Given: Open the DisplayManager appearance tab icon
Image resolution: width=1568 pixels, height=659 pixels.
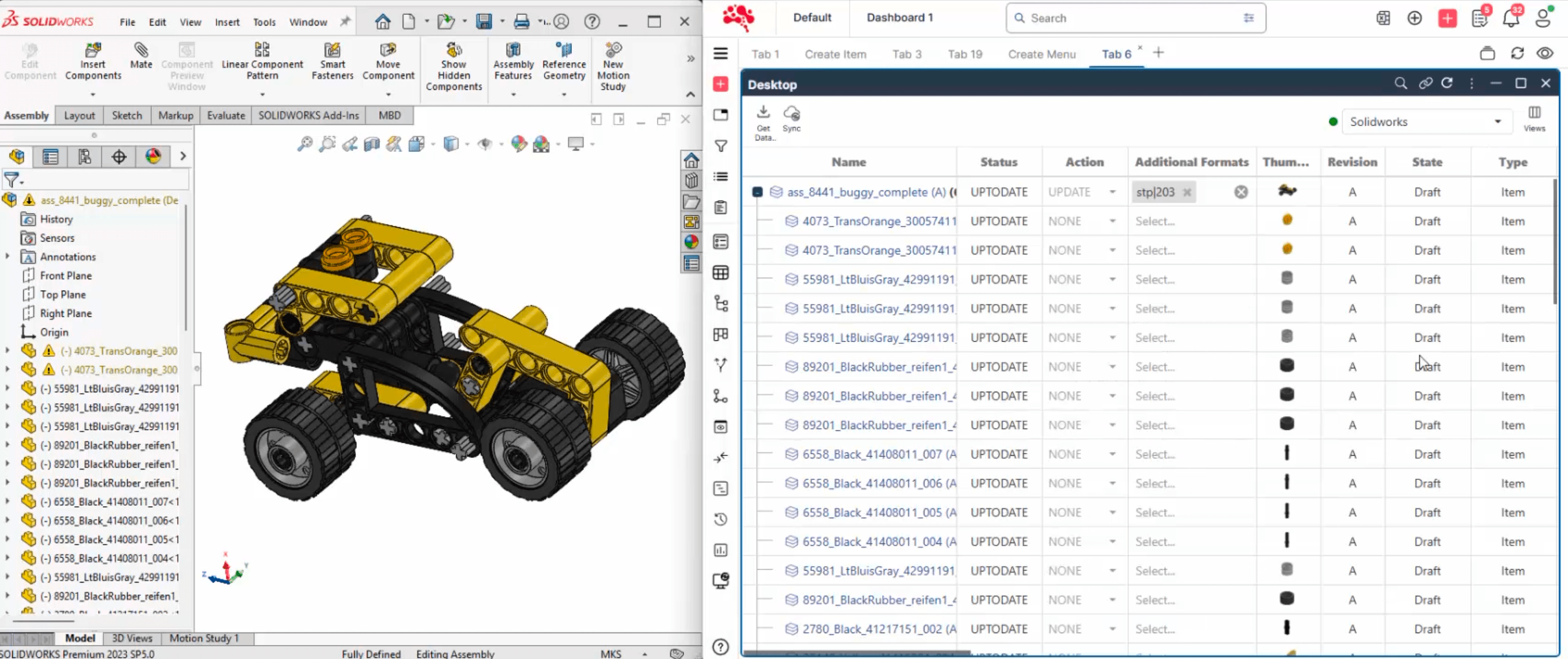Looking at the screenshot, I should (153, 157).
